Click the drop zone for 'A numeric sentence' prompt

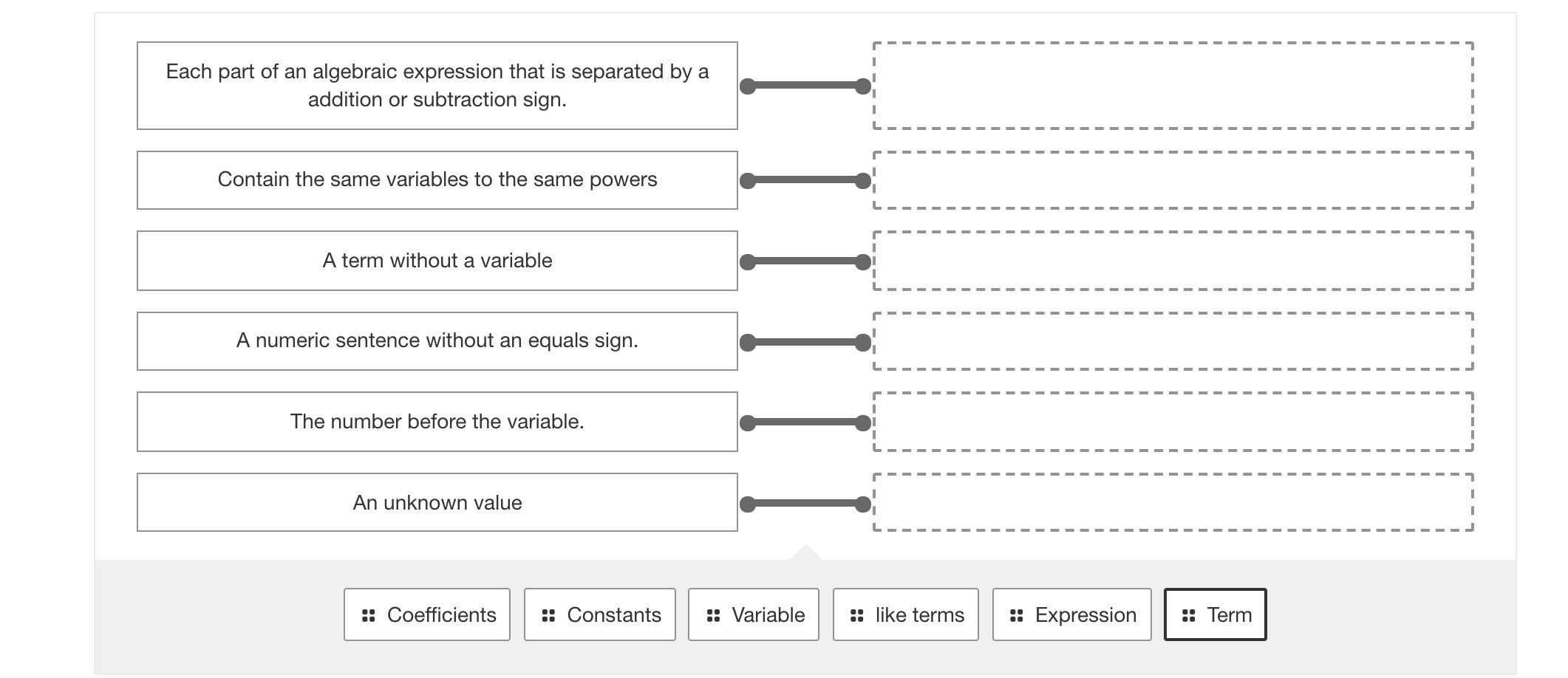[1173, 341]
